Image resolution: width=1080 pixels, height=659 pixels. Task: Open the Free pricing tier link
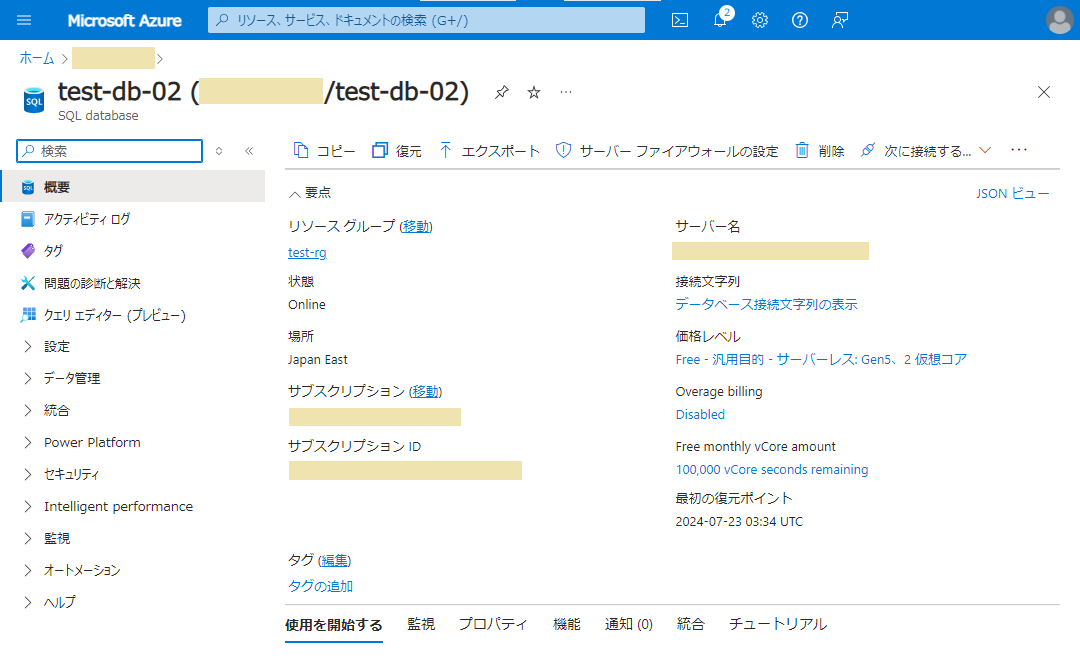(x=821, y=359)
